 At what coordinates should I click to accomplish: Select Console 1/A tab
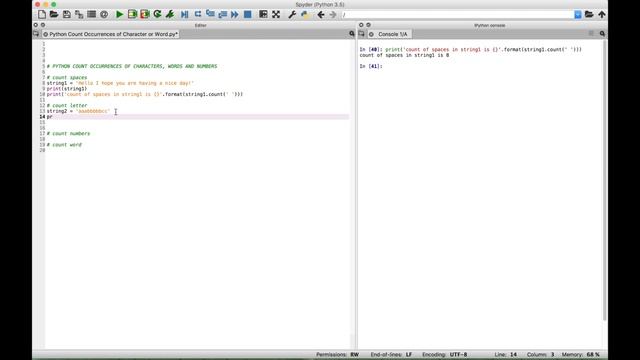pos(392,34)
